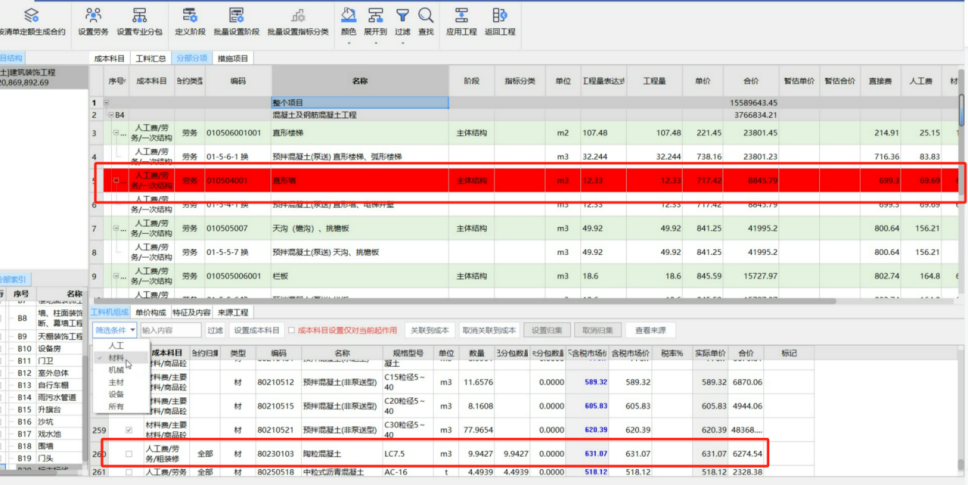Choose 设备 in the filter list
This screenshot has height=485, width=968.
click(x=116, y=394)
